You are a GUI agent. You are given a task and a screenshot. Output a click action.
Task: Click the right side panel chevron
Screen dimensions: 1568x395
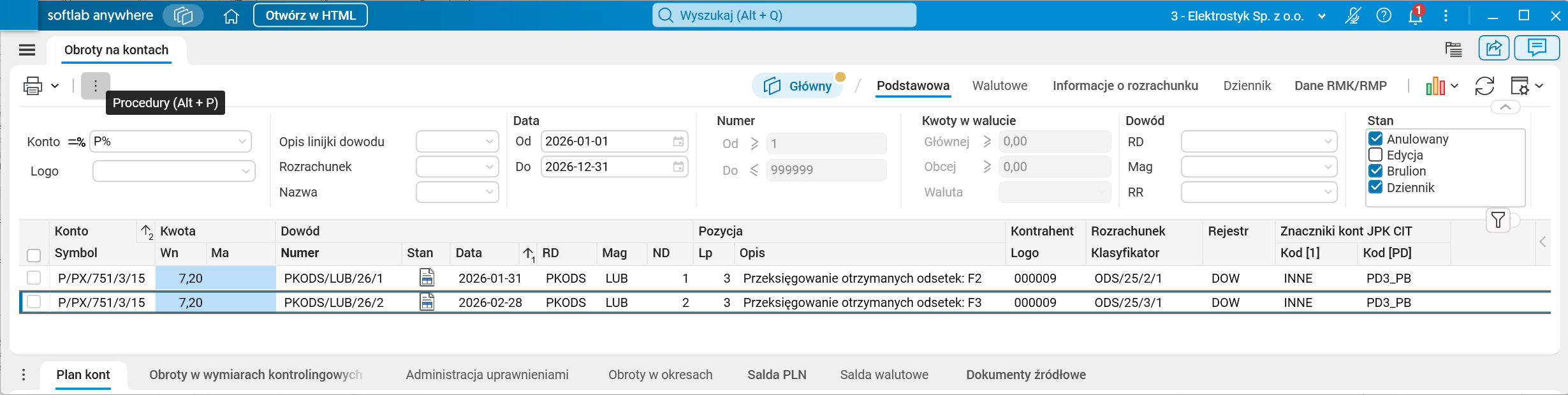pos(1543,242)
